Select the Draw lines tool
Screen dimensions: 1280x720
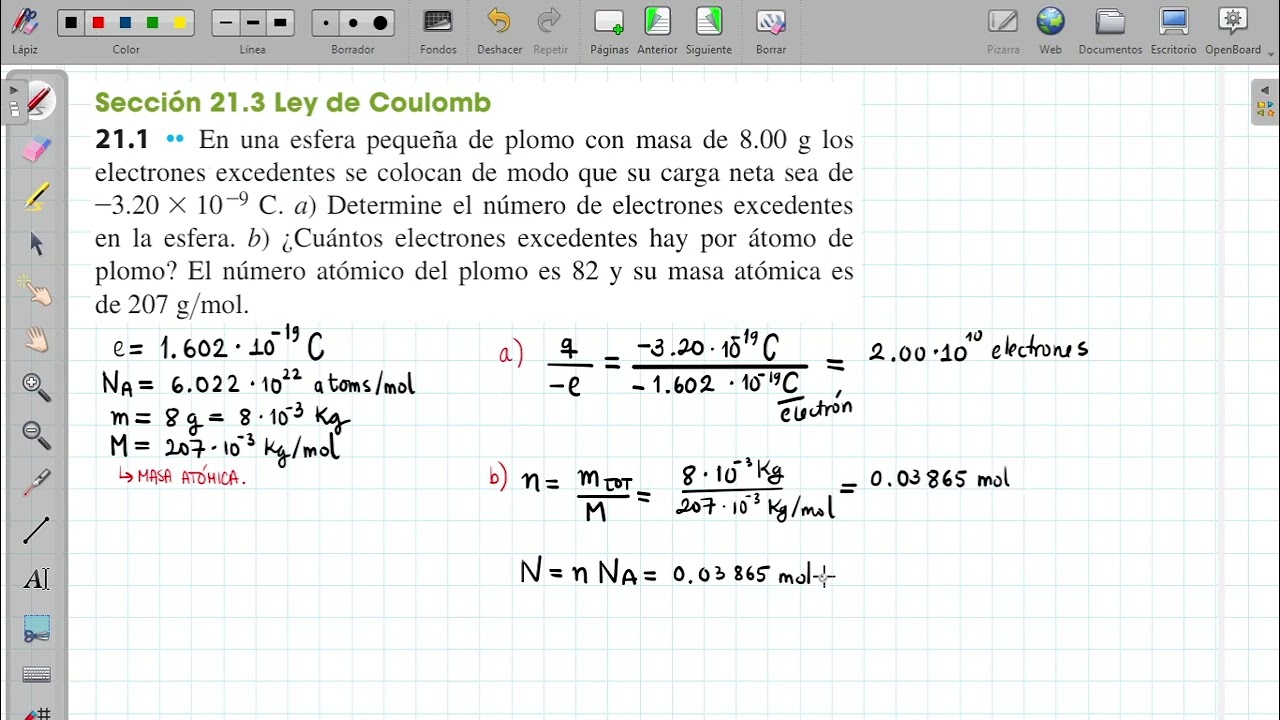(x=37, y=530)
